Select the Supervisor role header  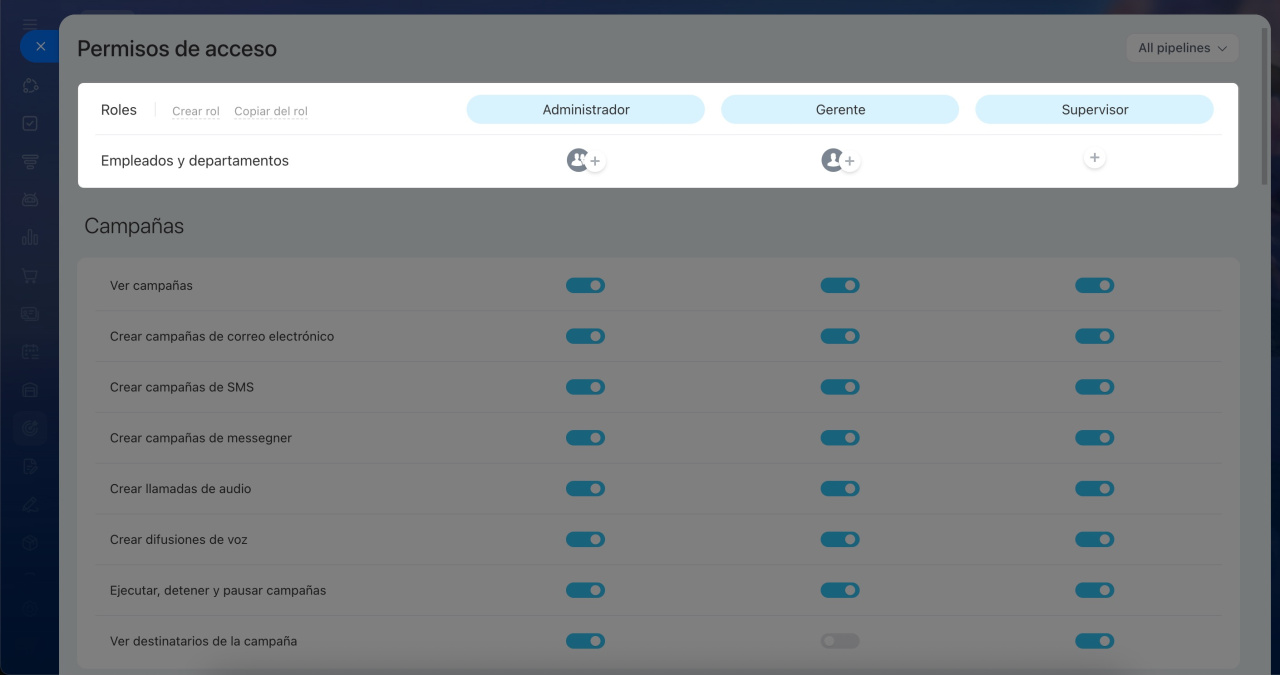point(1095,110)
